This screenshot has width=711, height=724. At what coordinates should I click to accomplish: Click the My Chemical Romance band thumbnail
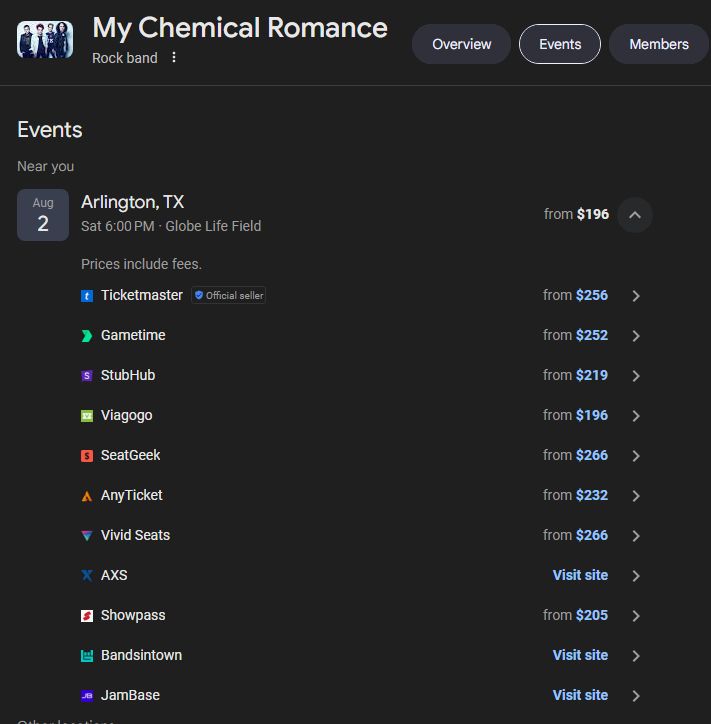pyautogui.click(x=45, y=39)
